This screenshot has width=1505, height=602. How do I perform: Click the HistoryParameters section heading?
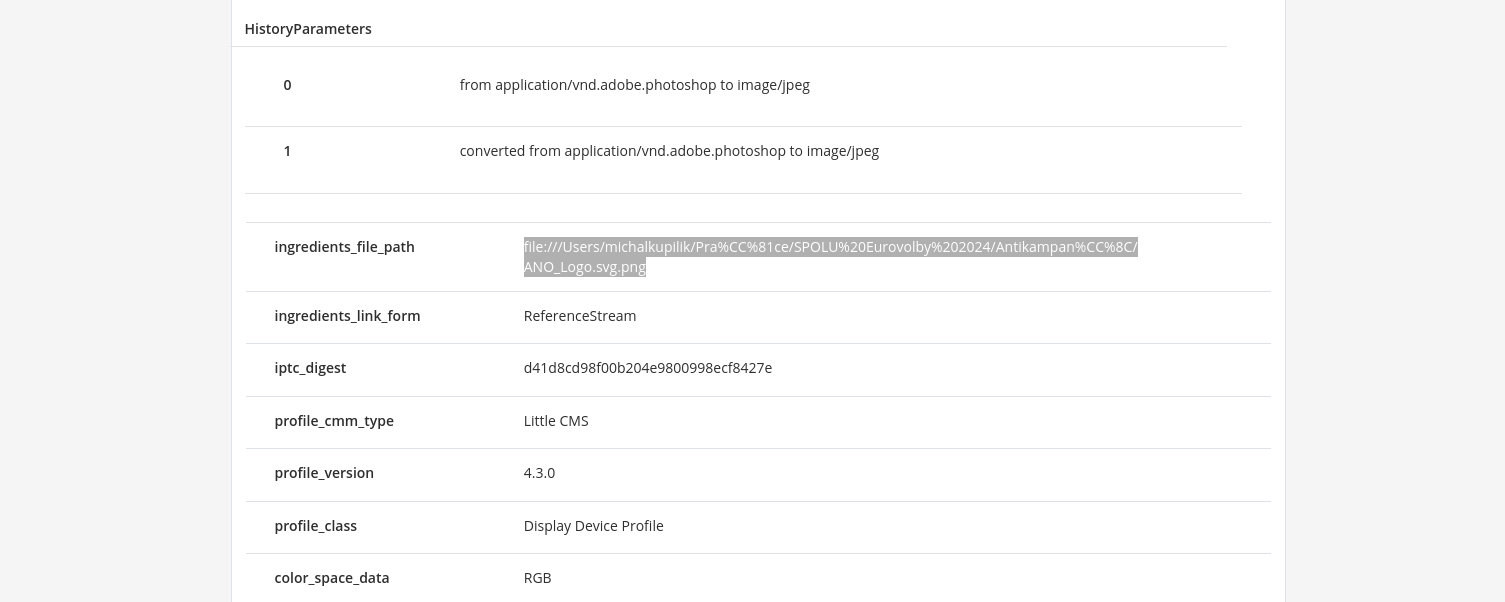[308, 29]
